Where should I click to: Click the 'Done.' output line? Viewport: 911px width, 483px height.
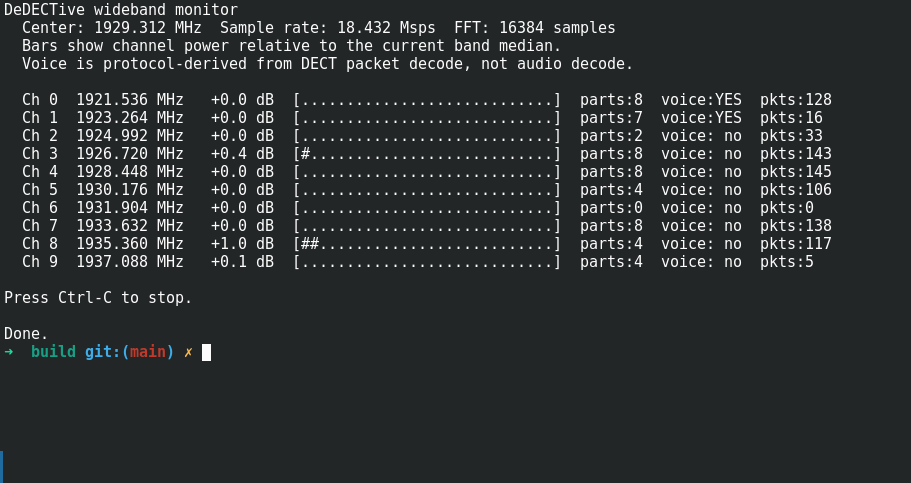point(26,334)
